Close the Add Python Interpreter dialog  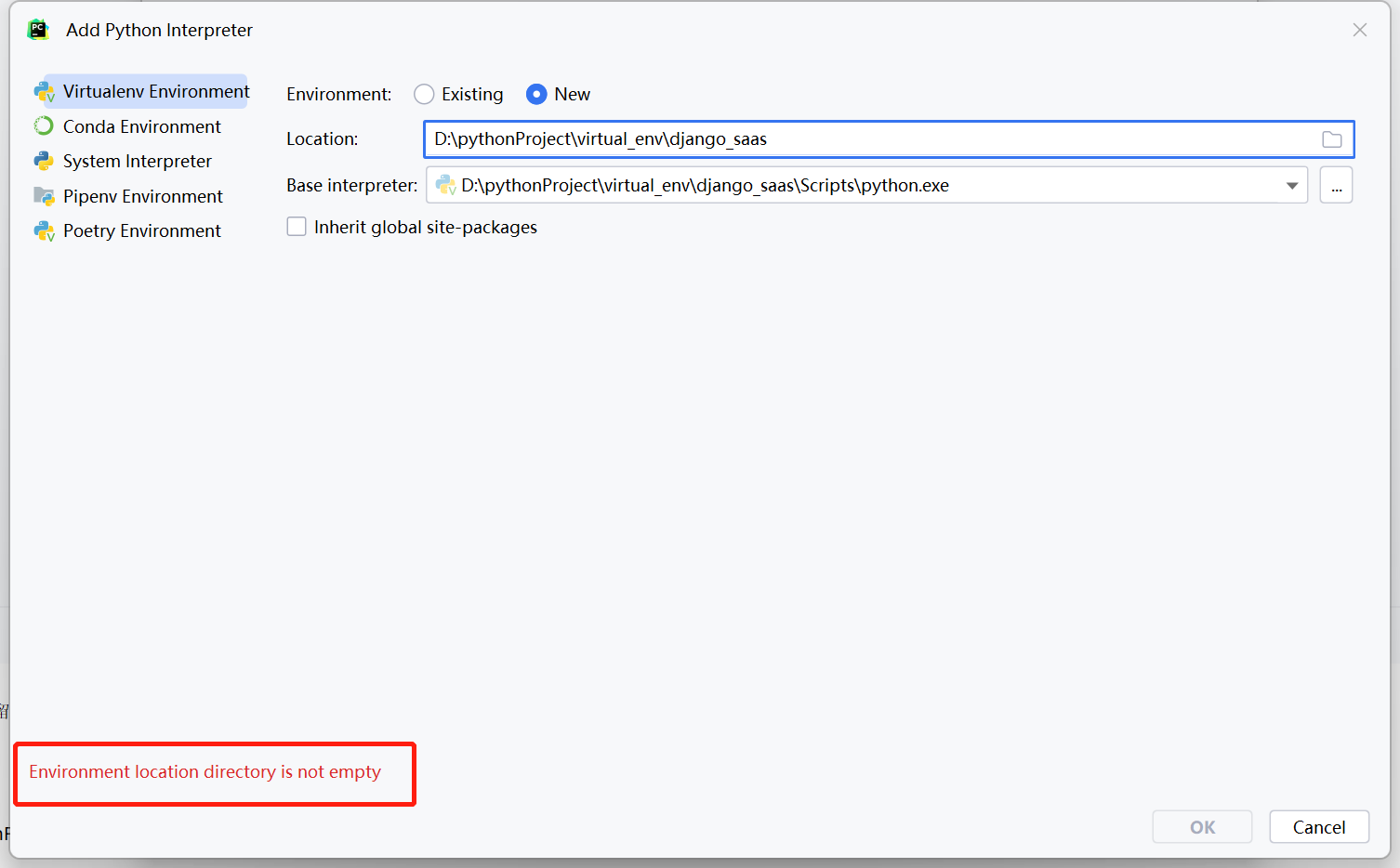(1359, 30)
